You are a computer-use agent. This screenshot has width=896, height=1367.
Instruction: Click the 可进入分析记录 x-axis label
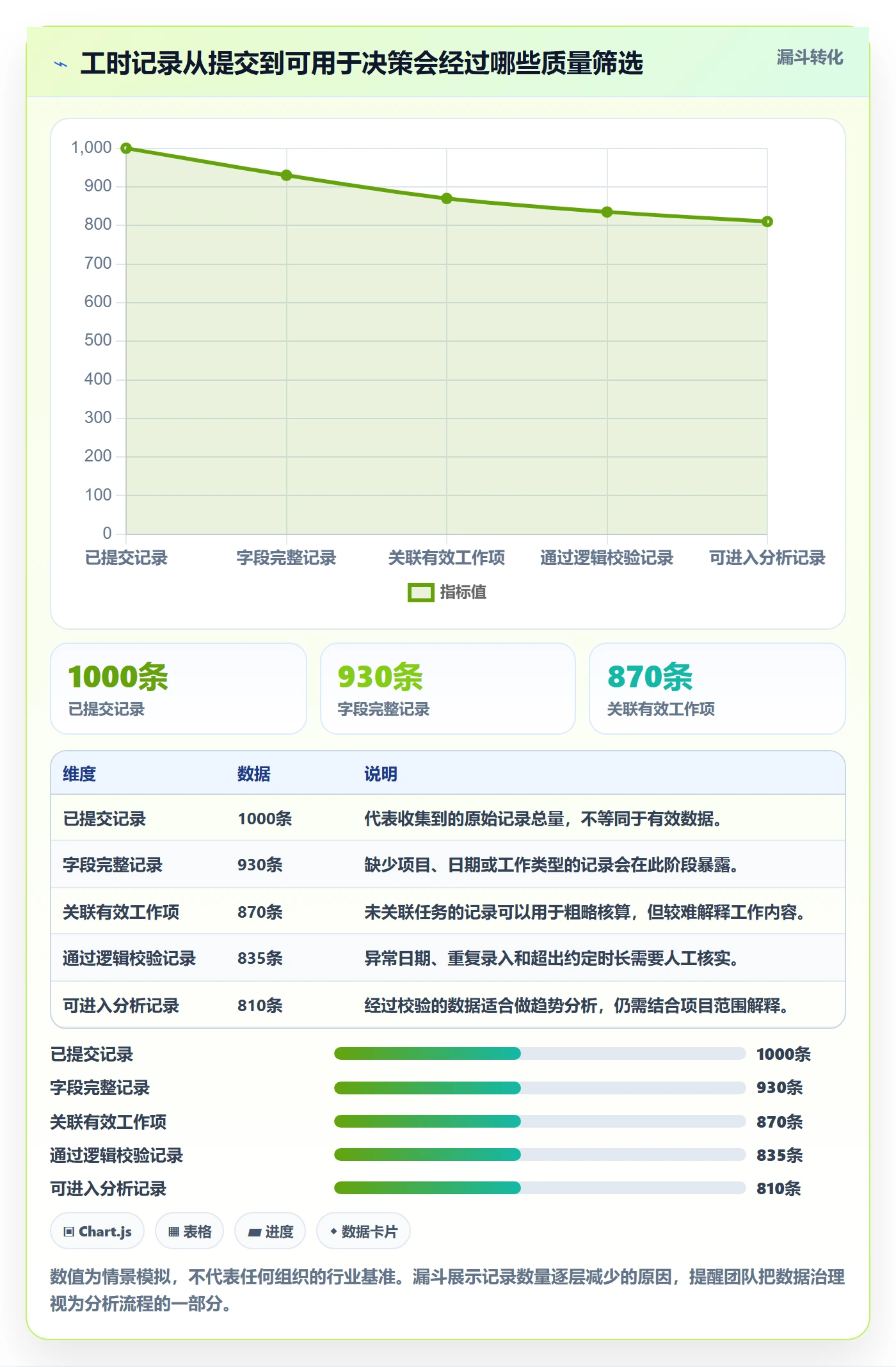[x=767, y=558]
